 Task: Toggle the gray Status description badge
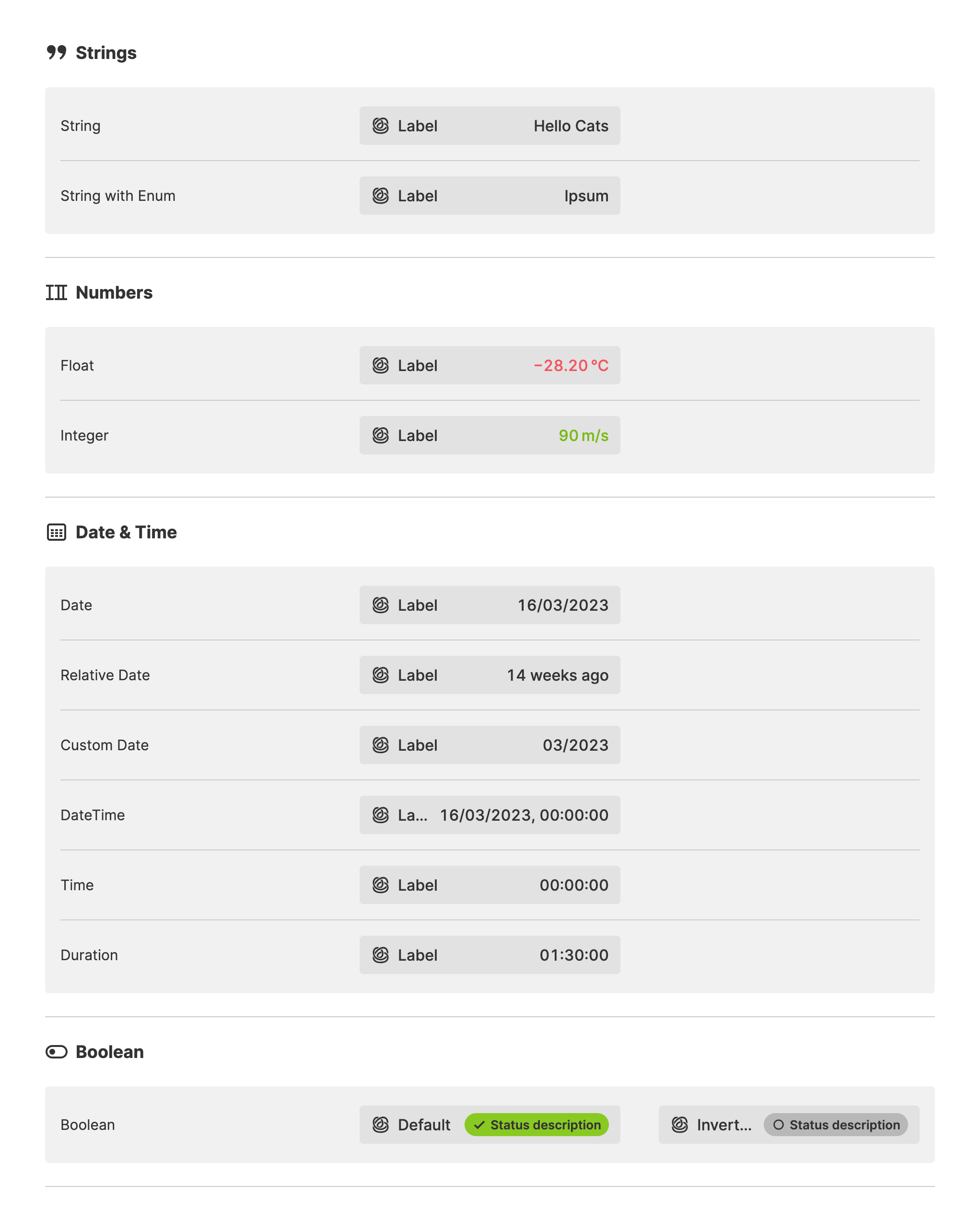tap(835, 1125)
